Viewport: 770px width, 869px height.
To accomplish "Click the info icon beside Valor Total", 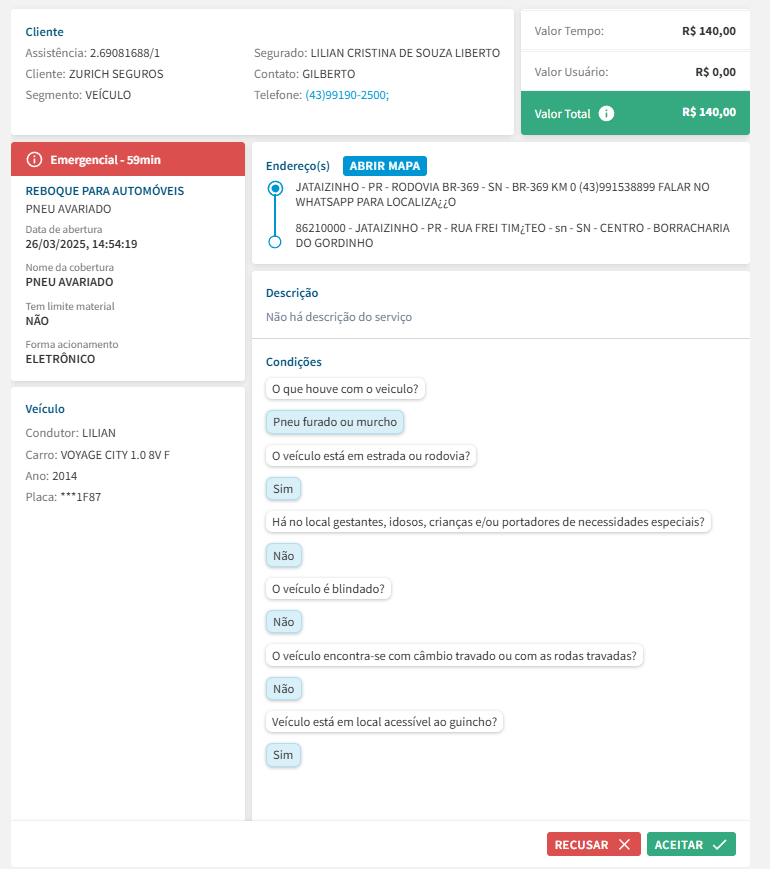I will (606, 114).
